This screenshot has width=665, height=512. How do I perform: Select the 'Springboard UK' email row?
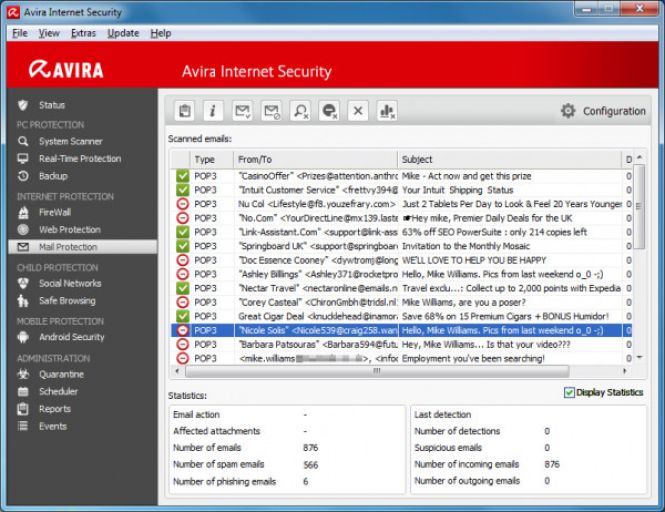click(x=401, y=246)
